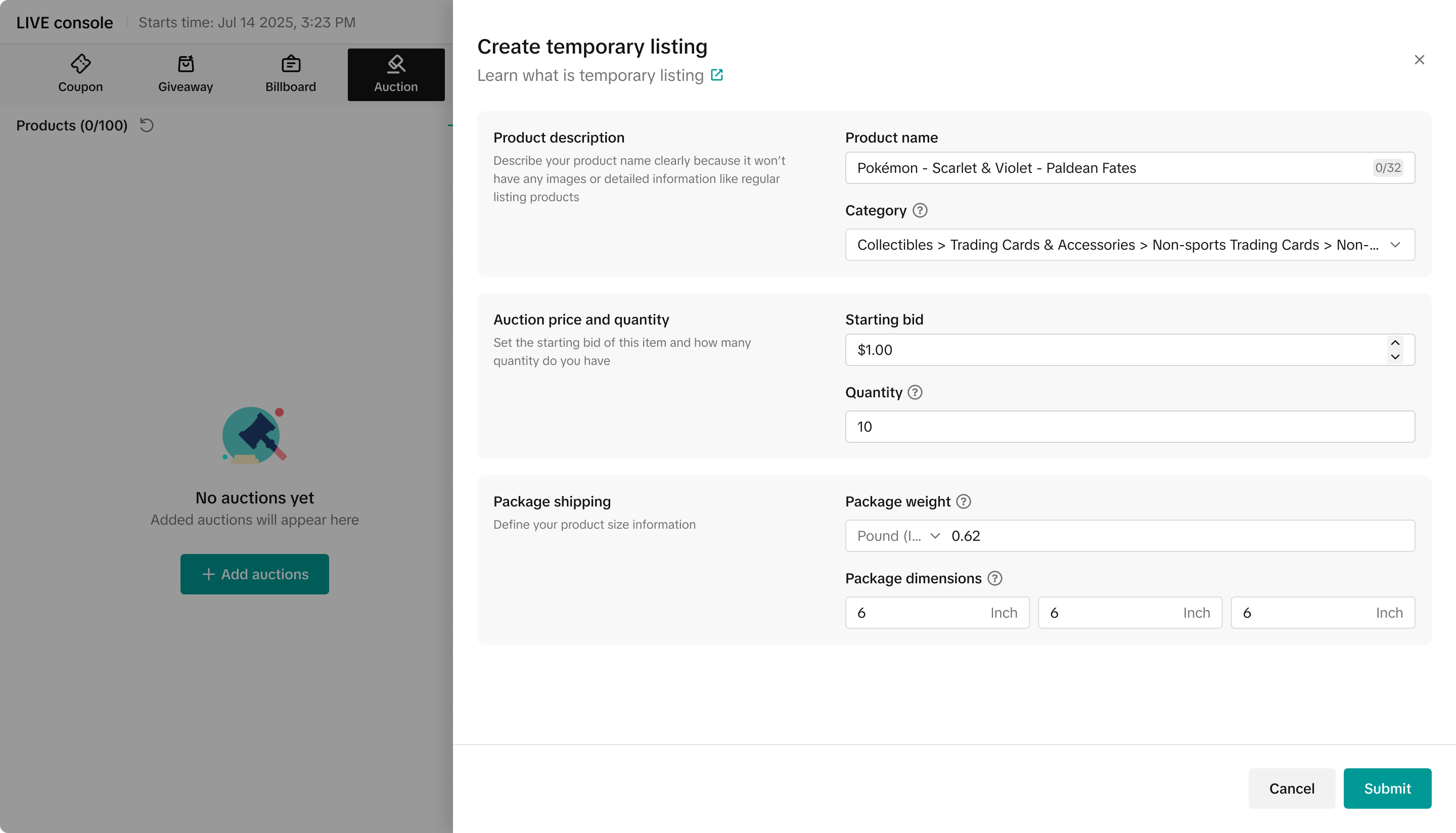Click the Quantity help question-mark icon
This screenshot has height=833, width=1456.
pyautogui.click(x=915, y=392)
